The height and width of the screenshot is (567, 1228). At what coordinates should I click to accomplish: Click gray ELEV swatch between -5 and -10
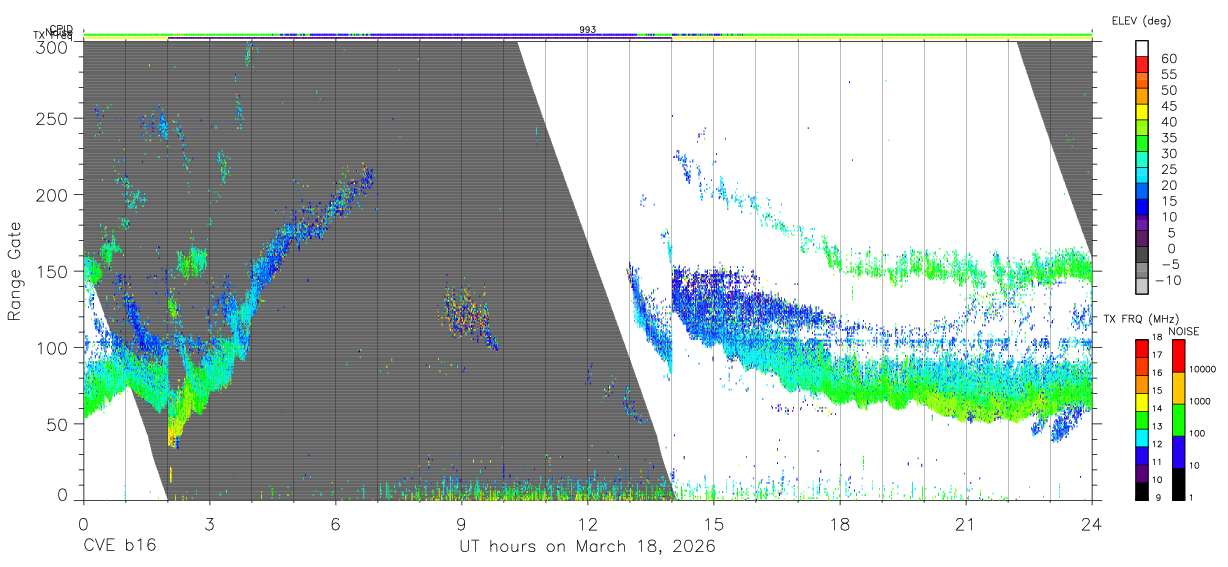click(x=1142, y=272)
